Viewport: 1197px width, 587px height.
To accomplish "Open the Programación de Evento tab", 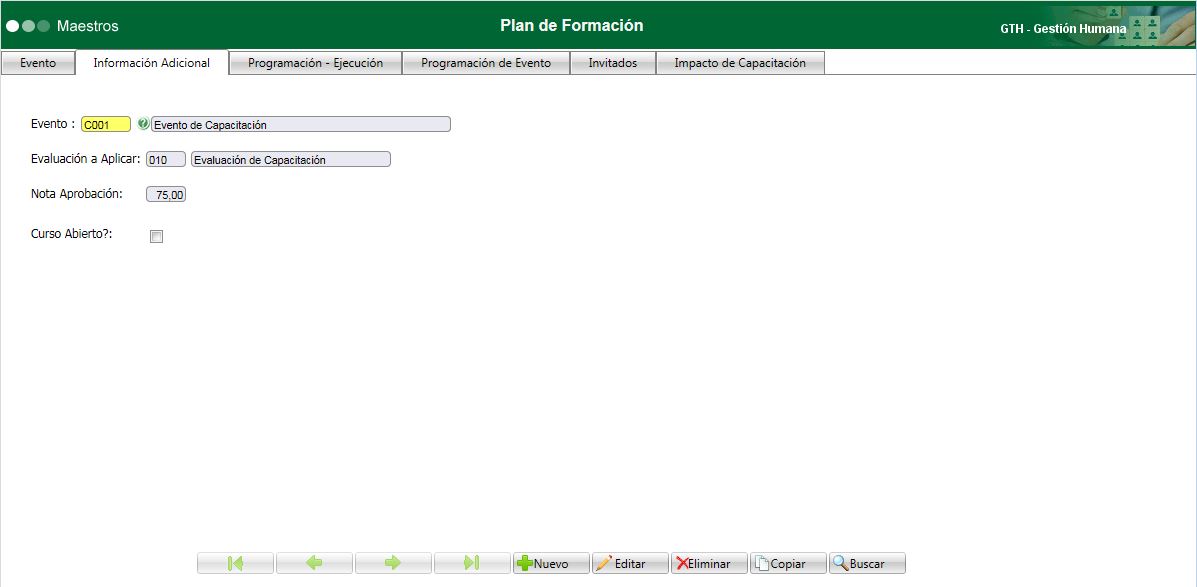I will coord(486,63).
